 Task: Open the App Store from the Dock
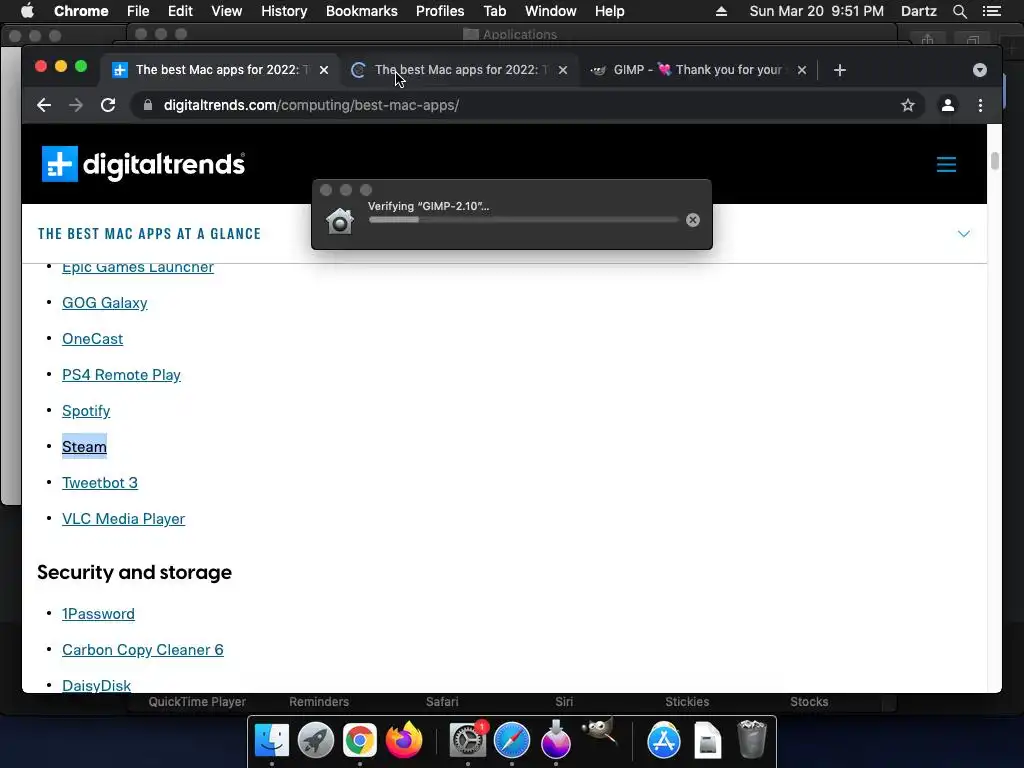[664, 740]
